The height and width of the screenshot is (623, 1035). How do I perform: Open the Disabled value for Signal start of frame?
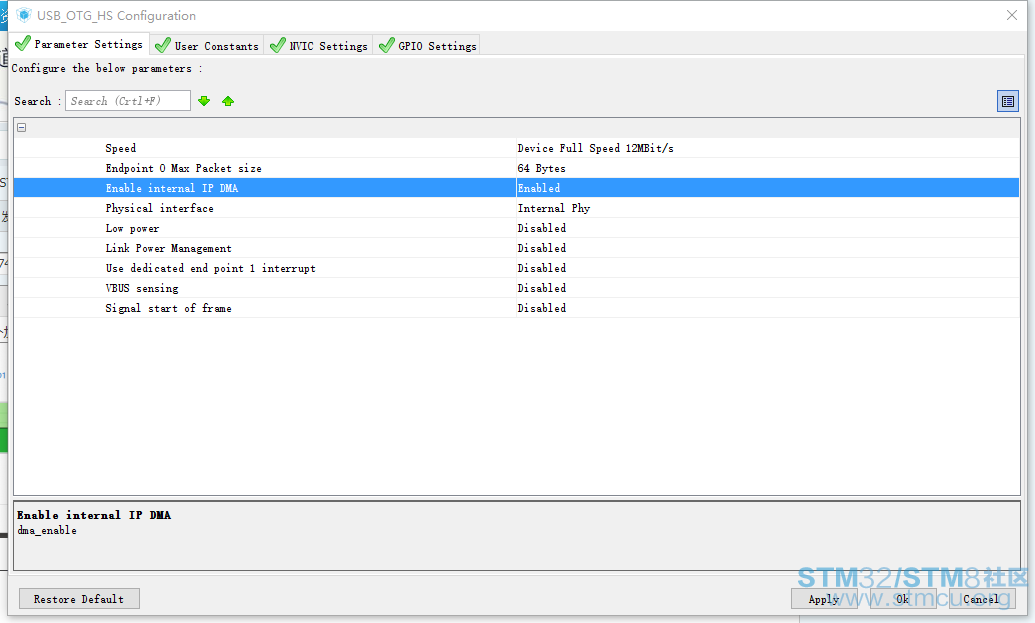tap(767, 308)
